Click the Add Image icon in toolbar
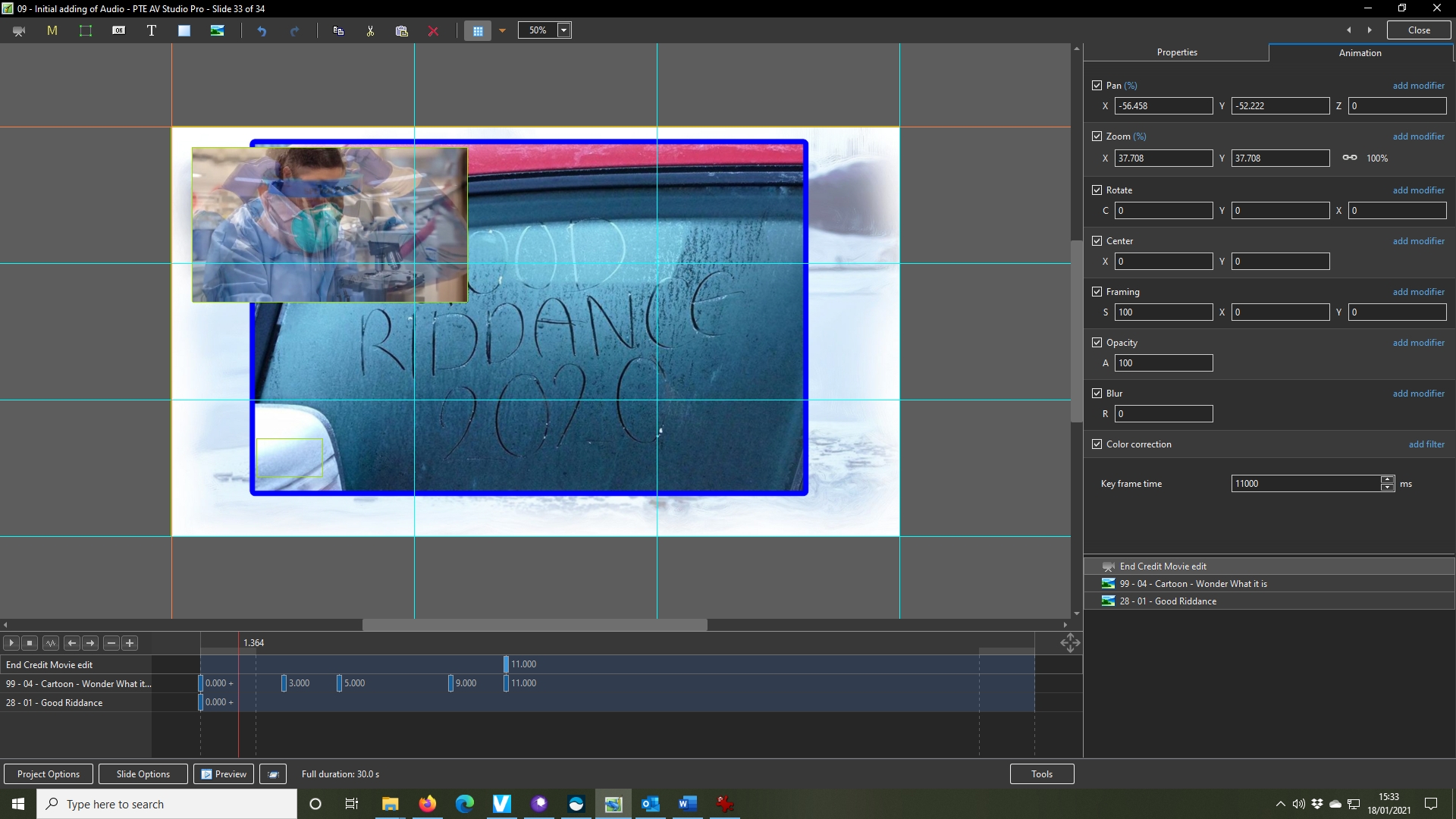This screenshot has width=1456, height=819. [x=218, y=30]
